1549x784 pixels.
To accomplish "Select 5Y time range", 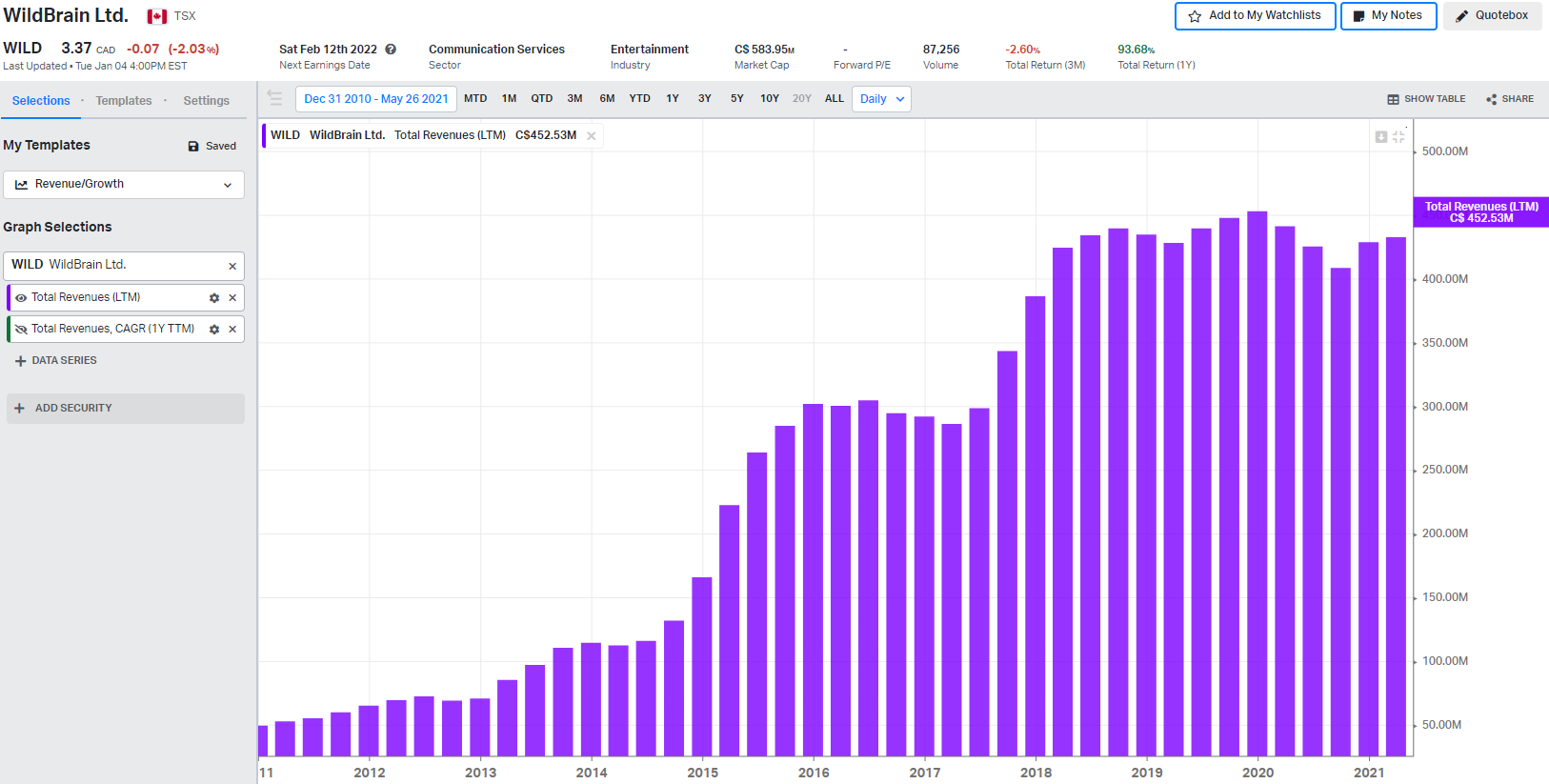I will click(x=737, y=99).
